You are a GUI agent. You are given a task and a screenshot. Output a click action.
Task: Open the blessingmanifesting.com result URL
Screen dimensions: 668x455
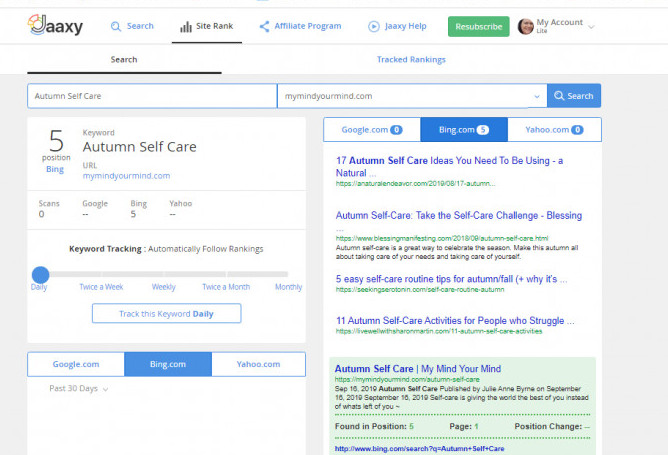tap(442, 238)
